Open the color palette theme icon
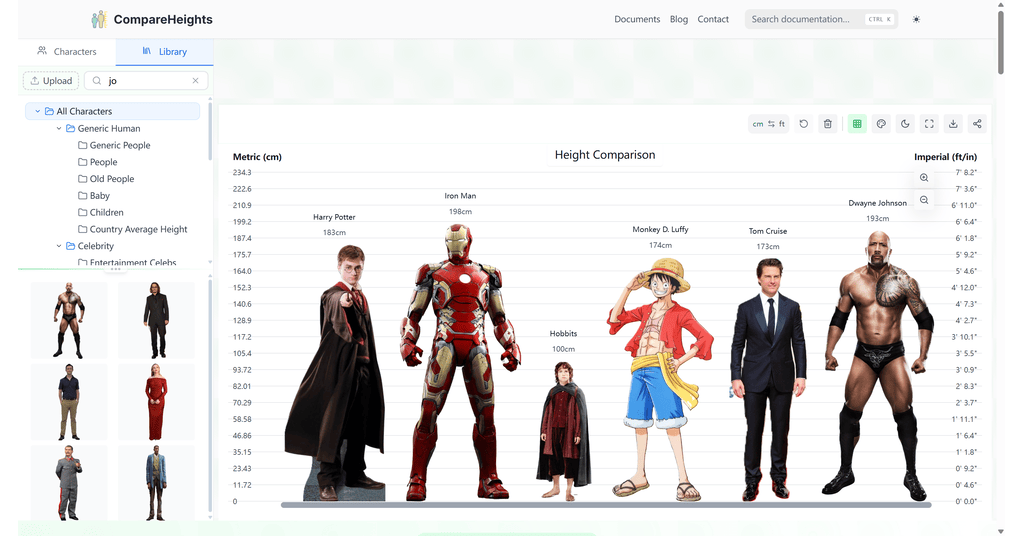1024x536 pixels. click(881, 124)
